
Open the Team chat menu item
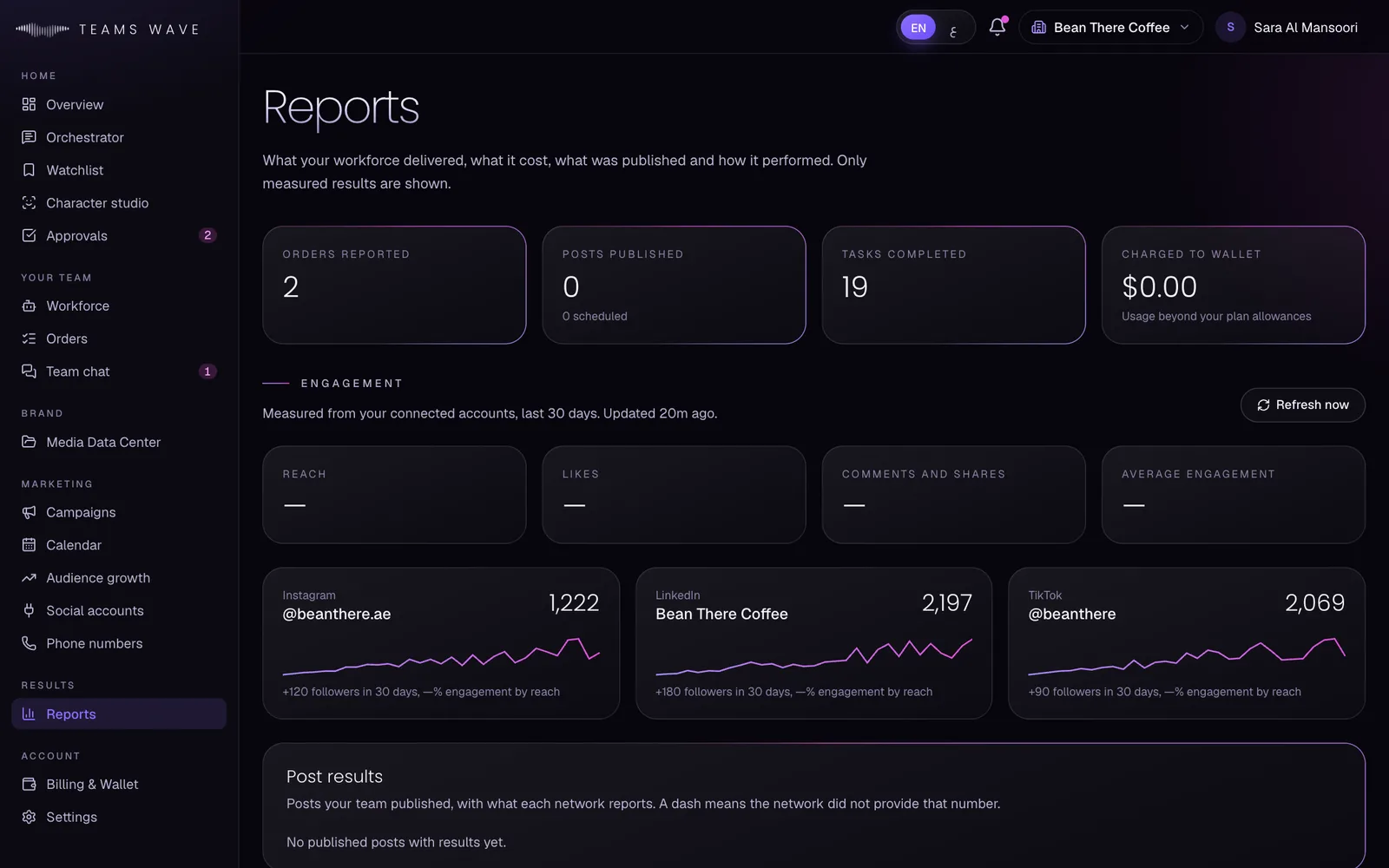[119, 372]
